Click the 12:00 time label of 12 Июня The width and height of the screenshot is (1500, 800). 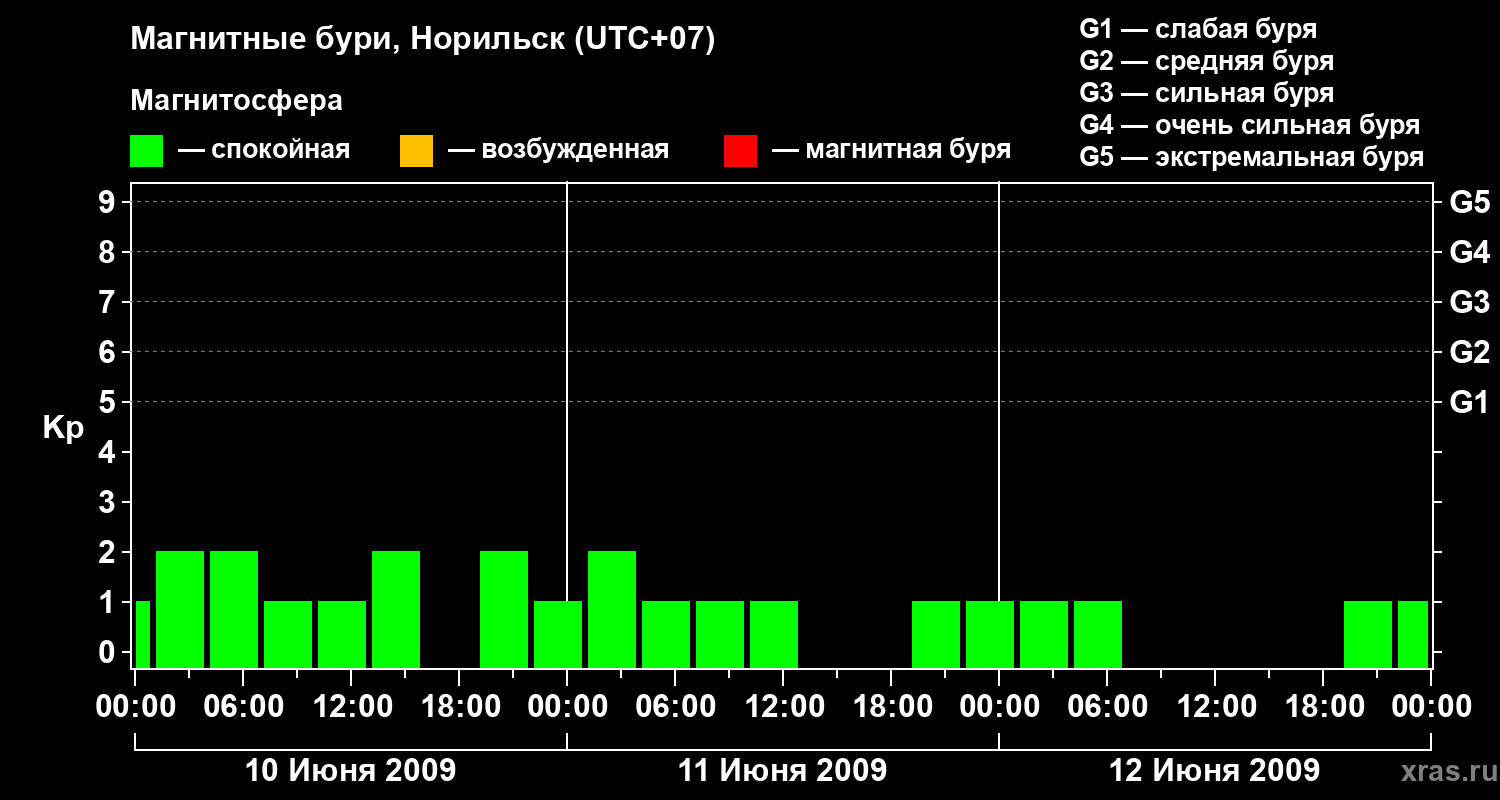coord(1215,707)
